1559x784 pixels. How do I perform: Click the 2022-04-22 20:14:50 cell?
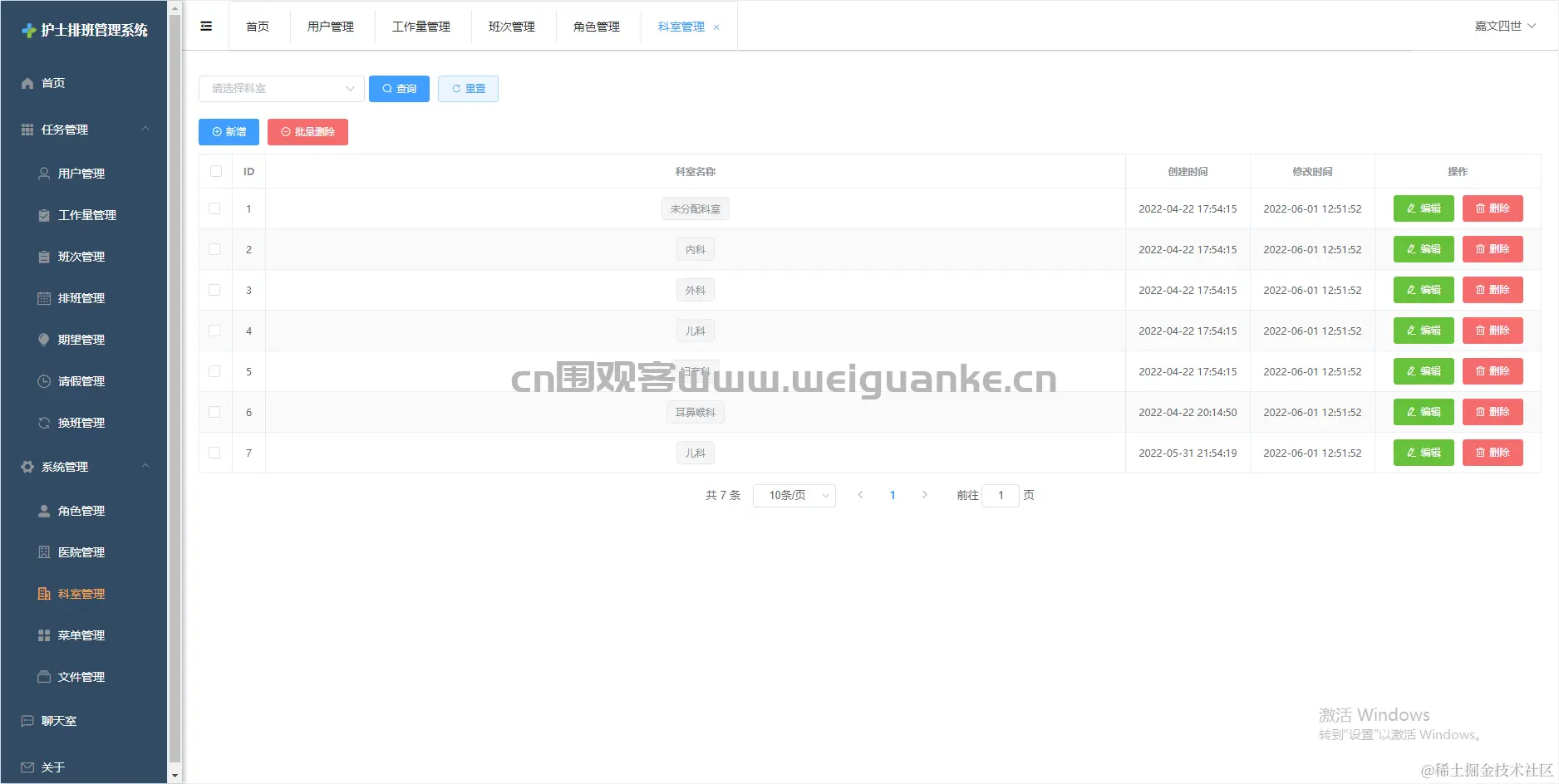point(1188,412)
